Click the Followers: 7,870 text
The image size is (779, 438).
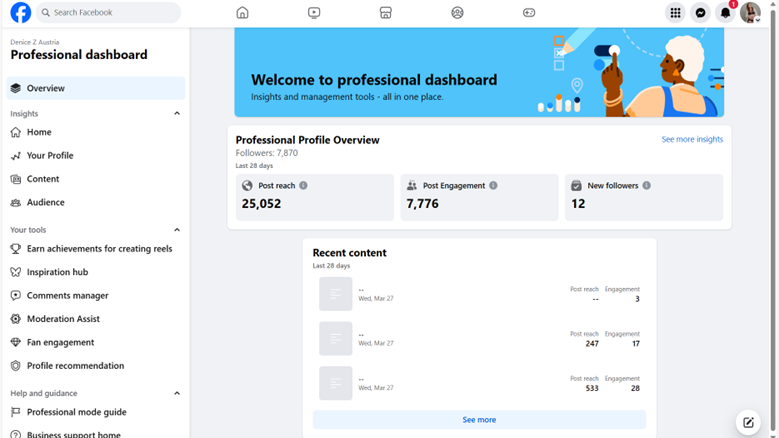pos(267,153)
